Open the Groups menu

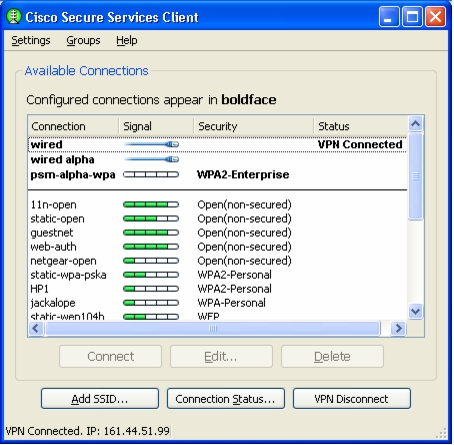point(83,40)
